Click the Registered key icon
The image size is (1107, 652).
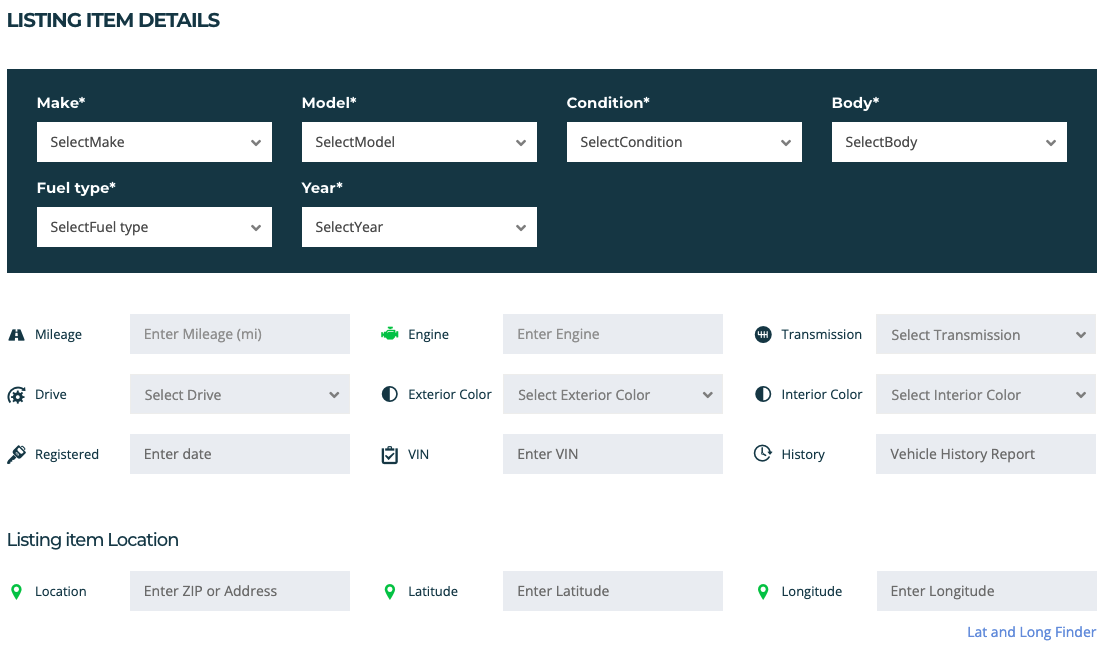pos(16,454)
